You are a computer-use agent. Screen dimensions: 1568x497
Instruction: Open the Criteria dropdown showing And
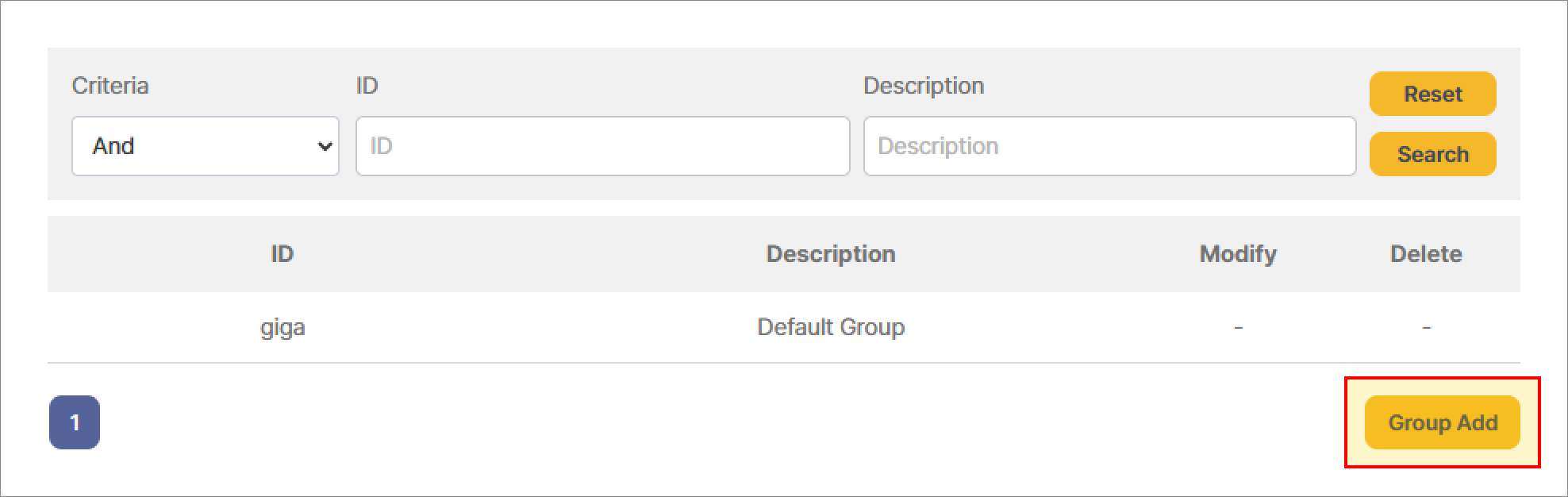[205, 146]
